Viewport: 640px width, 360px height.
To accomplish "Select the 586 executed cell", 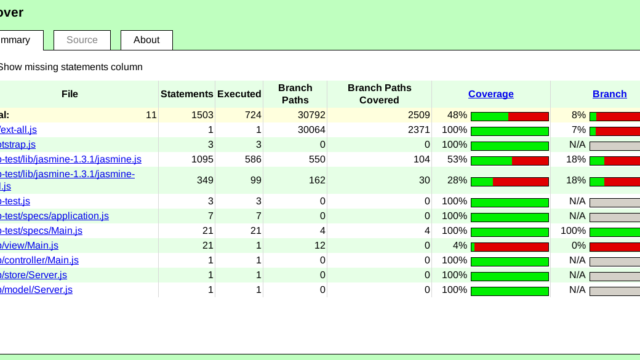I will (239, 159).
